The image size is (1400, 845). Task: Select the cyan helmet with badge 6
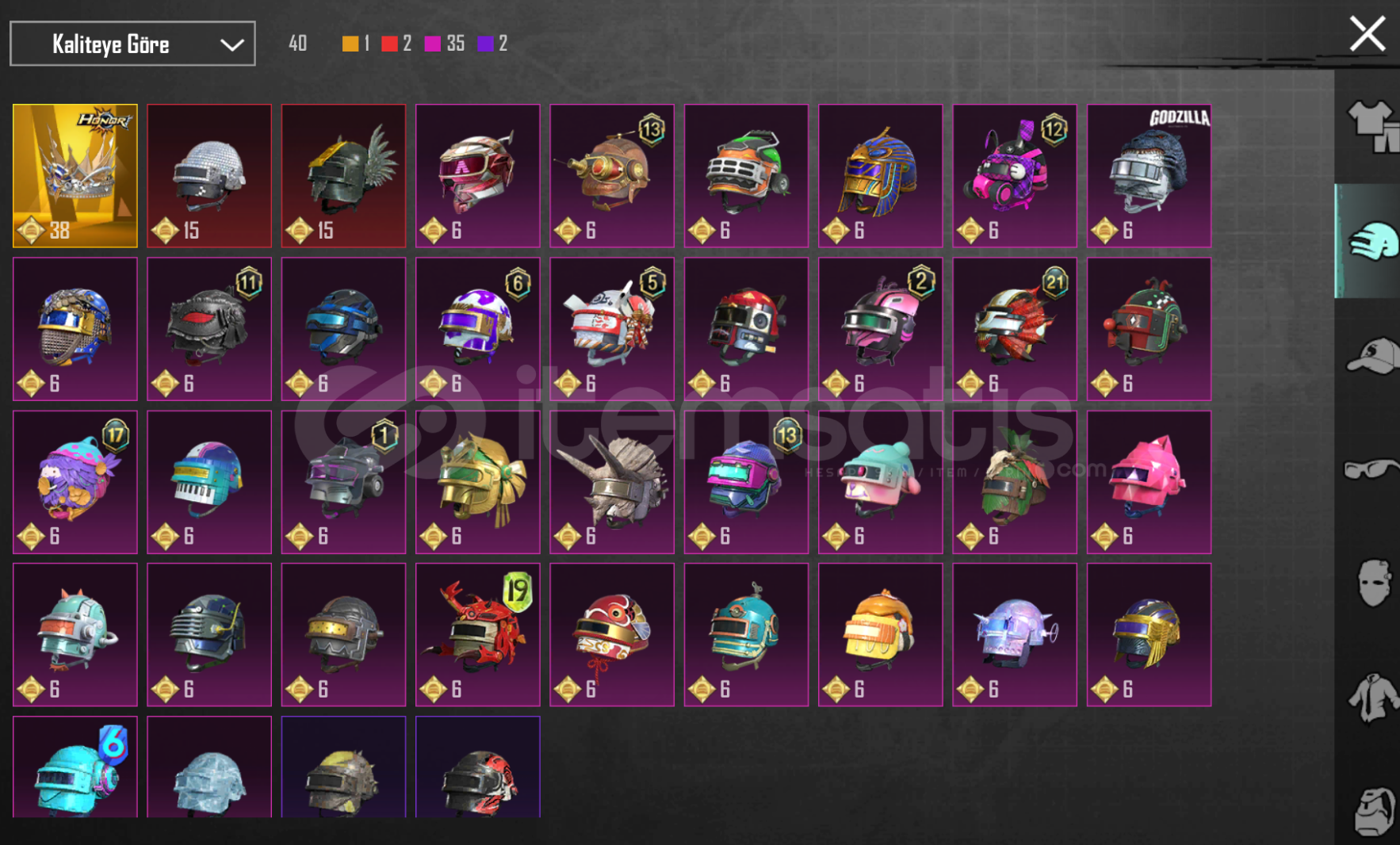point(75,767)
